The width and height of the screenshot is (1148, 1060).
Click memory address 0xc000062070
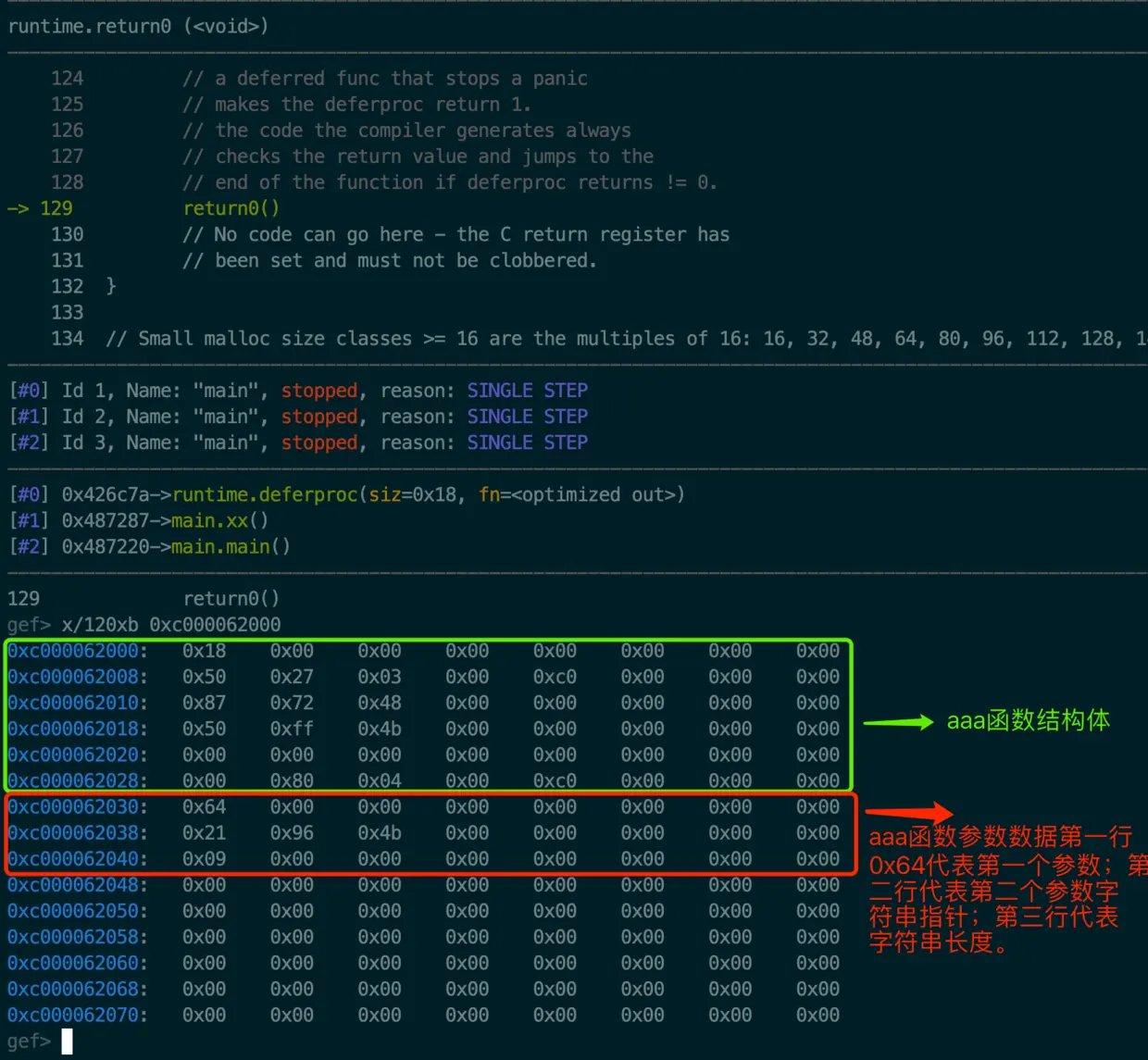[73, 1015]
